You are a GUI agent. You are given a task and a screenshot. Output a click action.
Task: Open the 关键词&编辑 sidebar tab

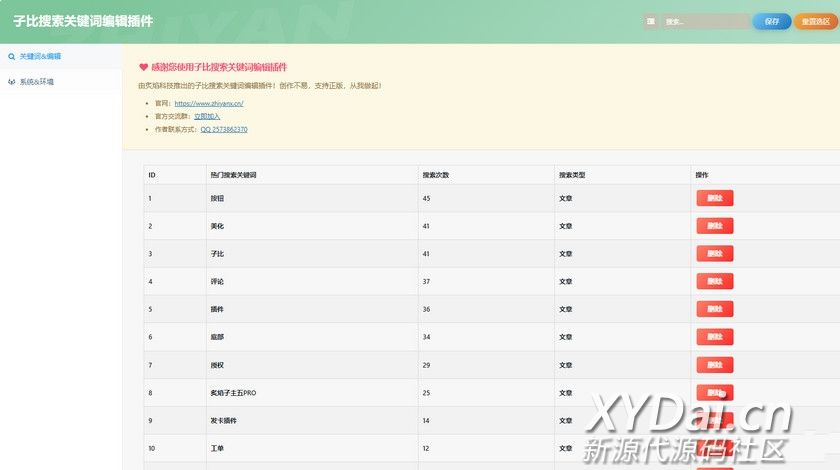click(40, 57)
